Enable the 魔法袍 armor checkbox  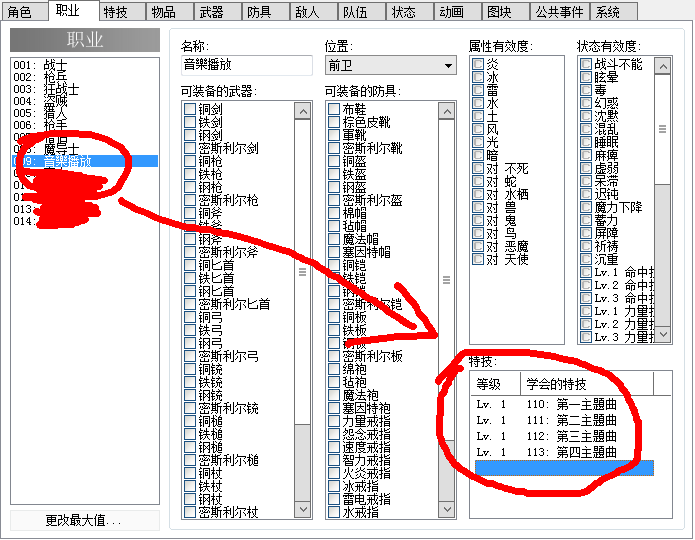pyautogui.click(x=334, y=395)
